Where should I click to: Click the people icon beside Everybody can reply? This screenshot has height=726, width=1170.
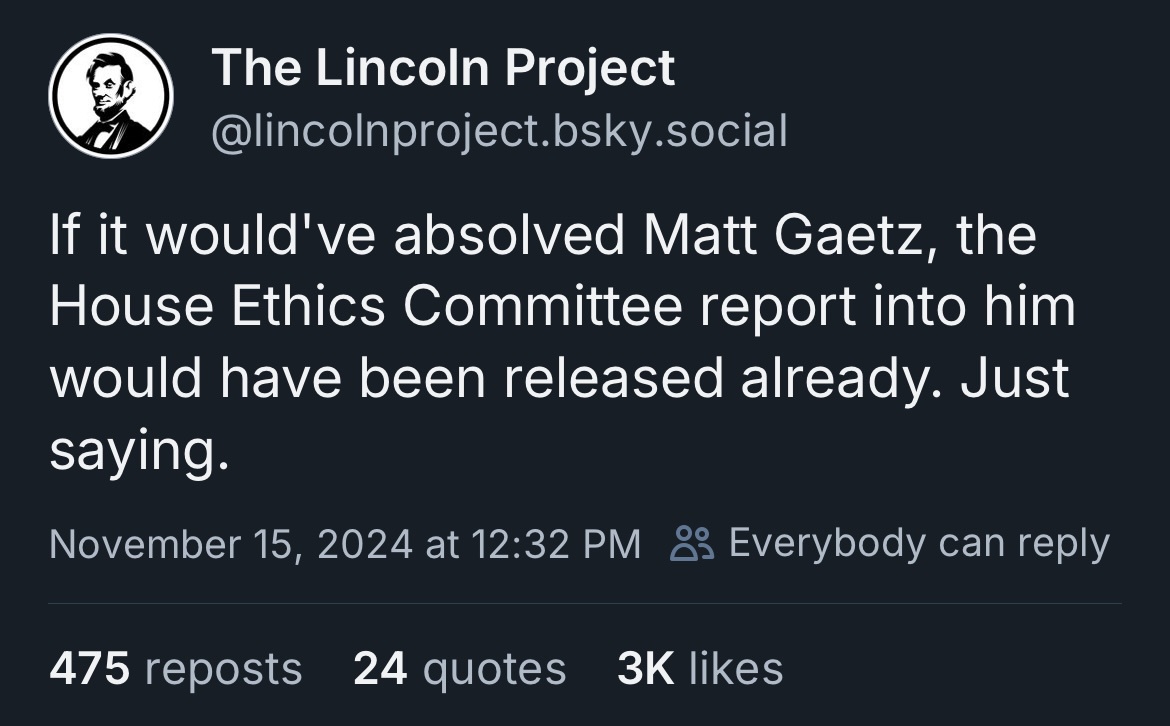point(692,543)
